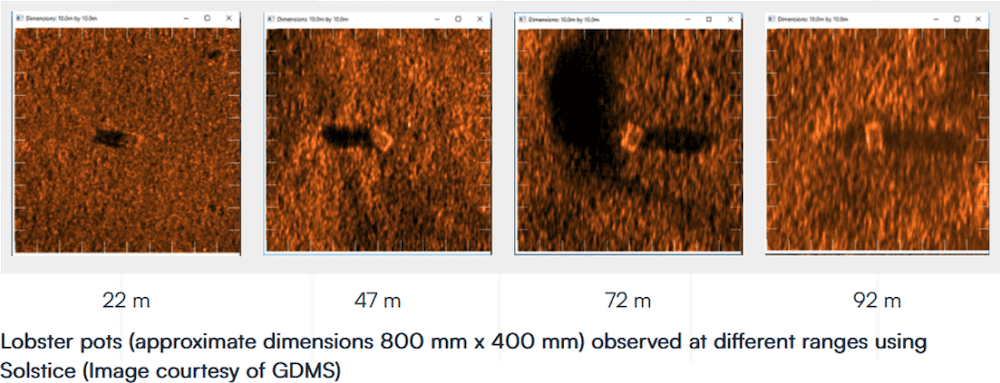This screenshot has height=383, width=1000.
Task: Close the 47 m sonar window
Action: coord(479,20)
